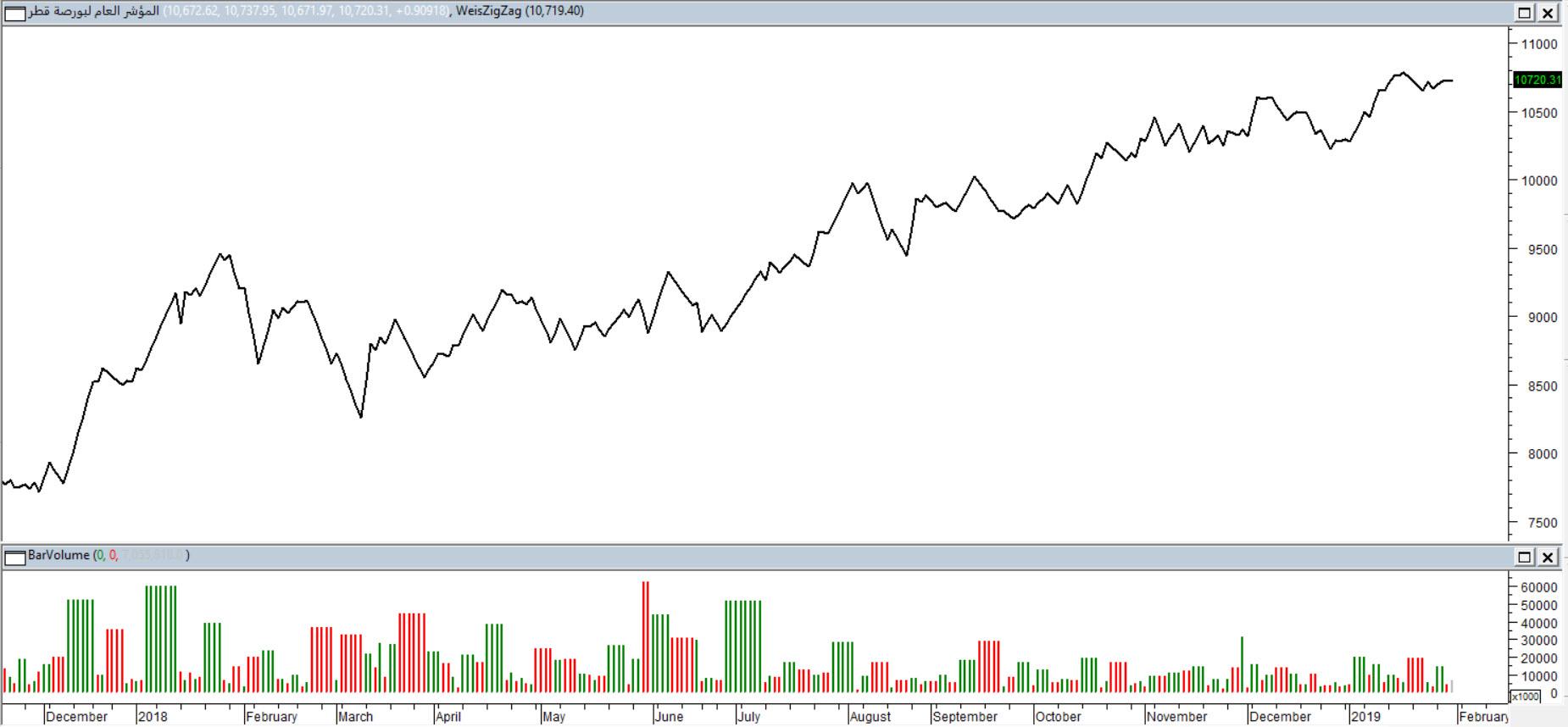Viewport: 1568px width, 727px height.
Task: Click the September label on time axis
Action: pyautogui.click(x=965, y=716)
